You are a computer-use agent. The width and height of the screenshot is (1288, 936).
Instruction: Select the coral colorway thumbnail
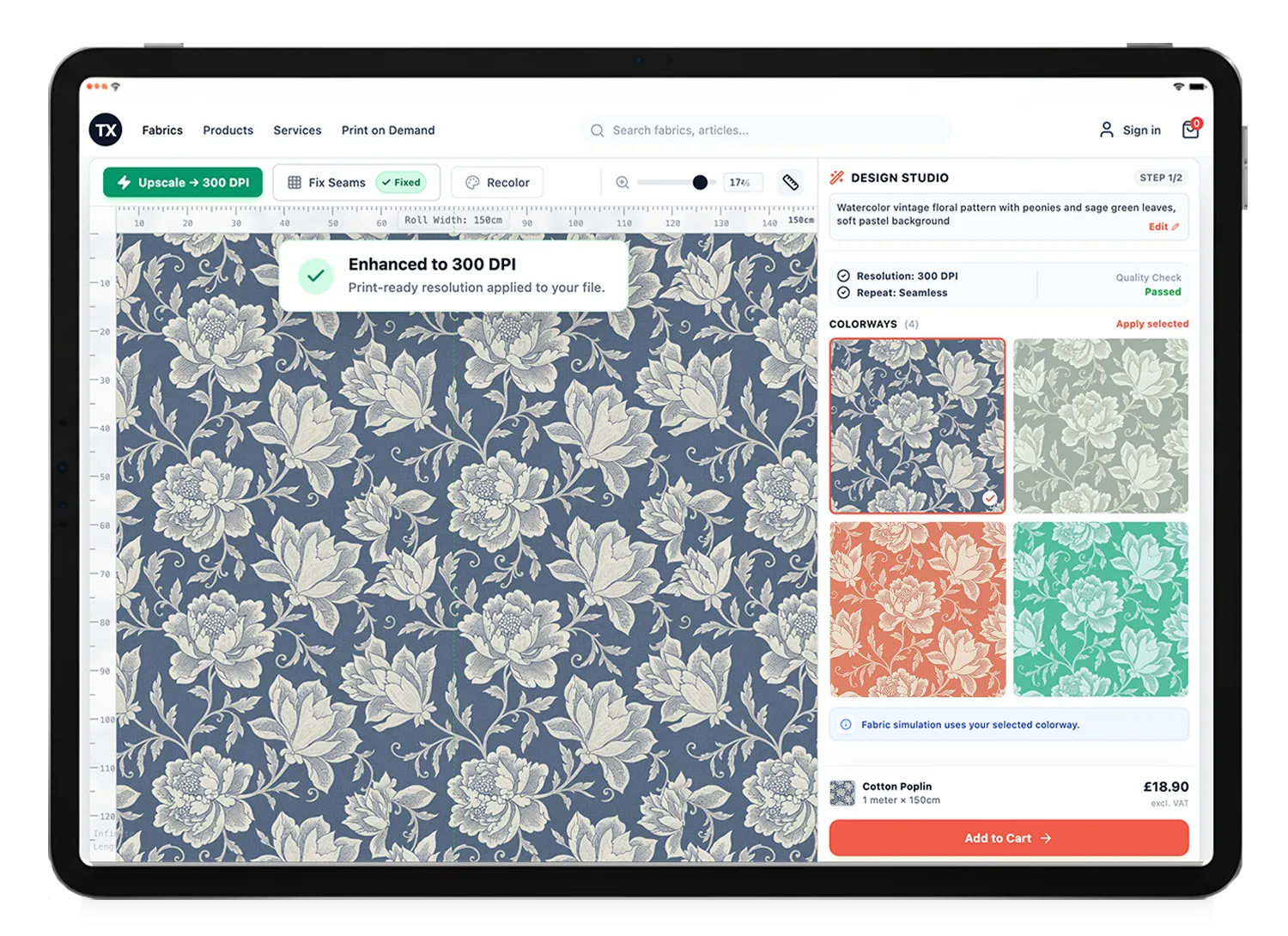point(917,607)
